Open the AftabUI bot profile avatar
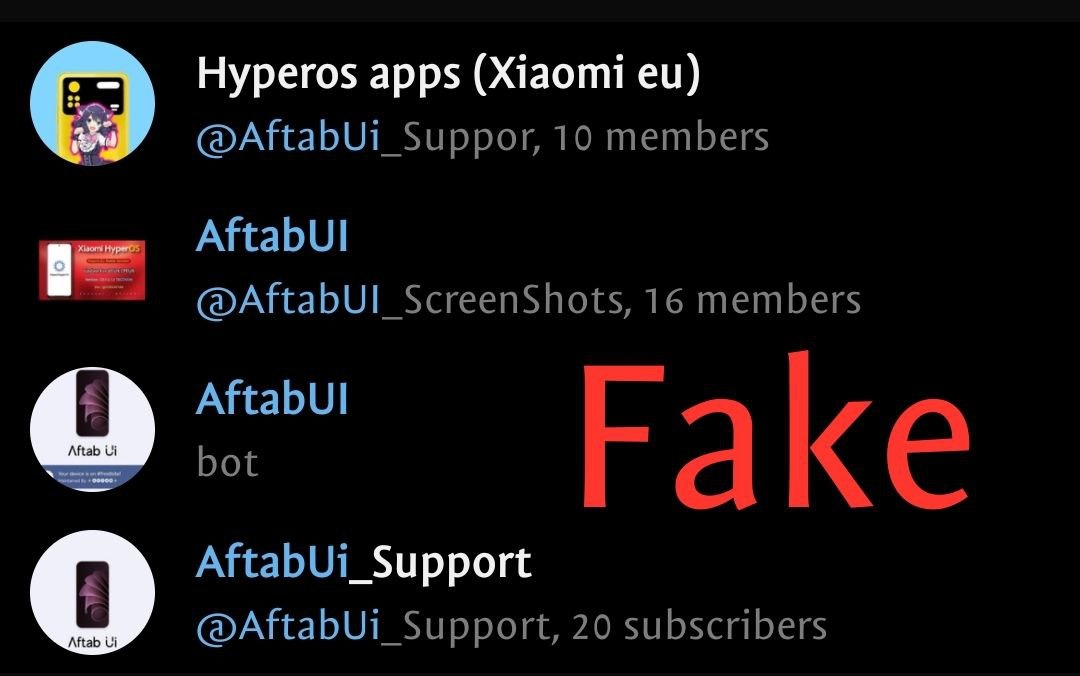Image resolution: width=1080 pixels, height=676 pixels. pos(92,429)
